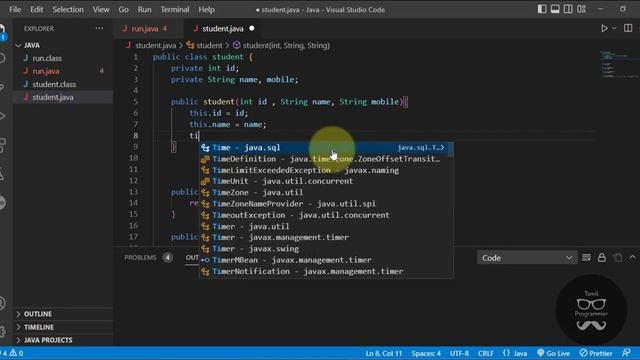Image resolution: width=640 pixels, height=360 pixels.
Task: Open the Customize Layout icon
Action: tap(581, 9)
